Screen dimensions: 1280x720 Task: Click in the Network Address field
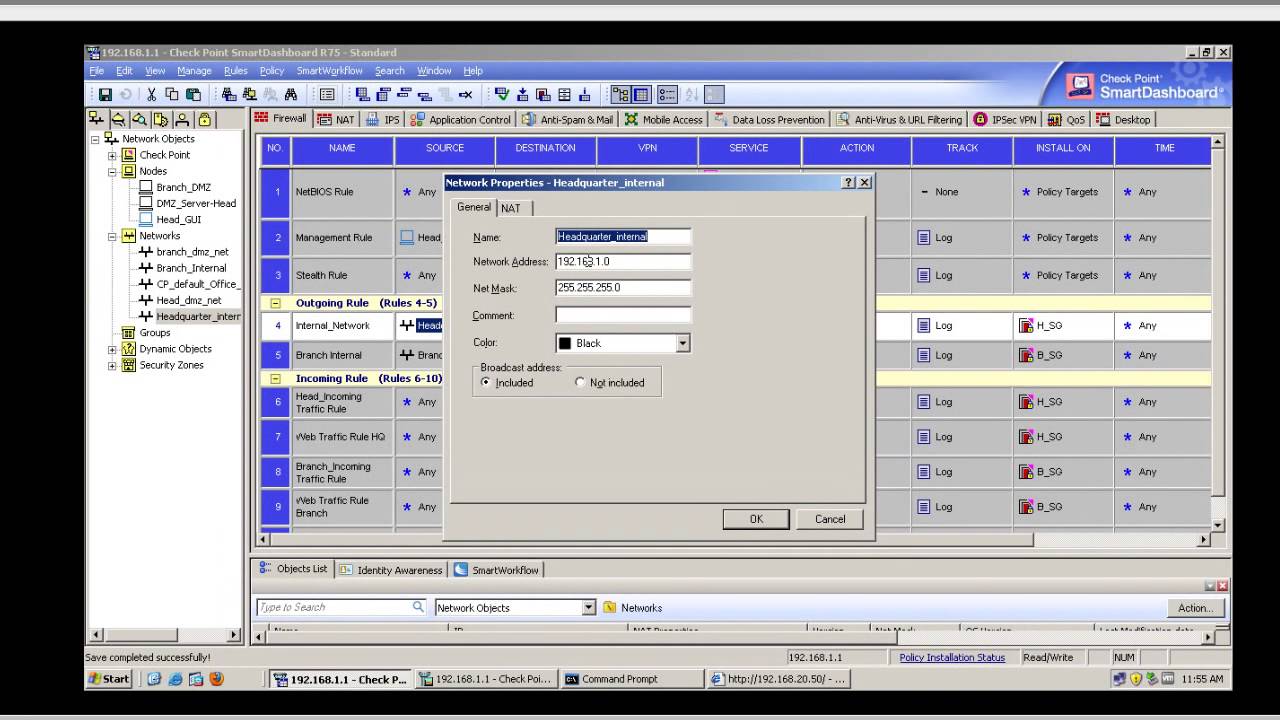coord(623,262)
